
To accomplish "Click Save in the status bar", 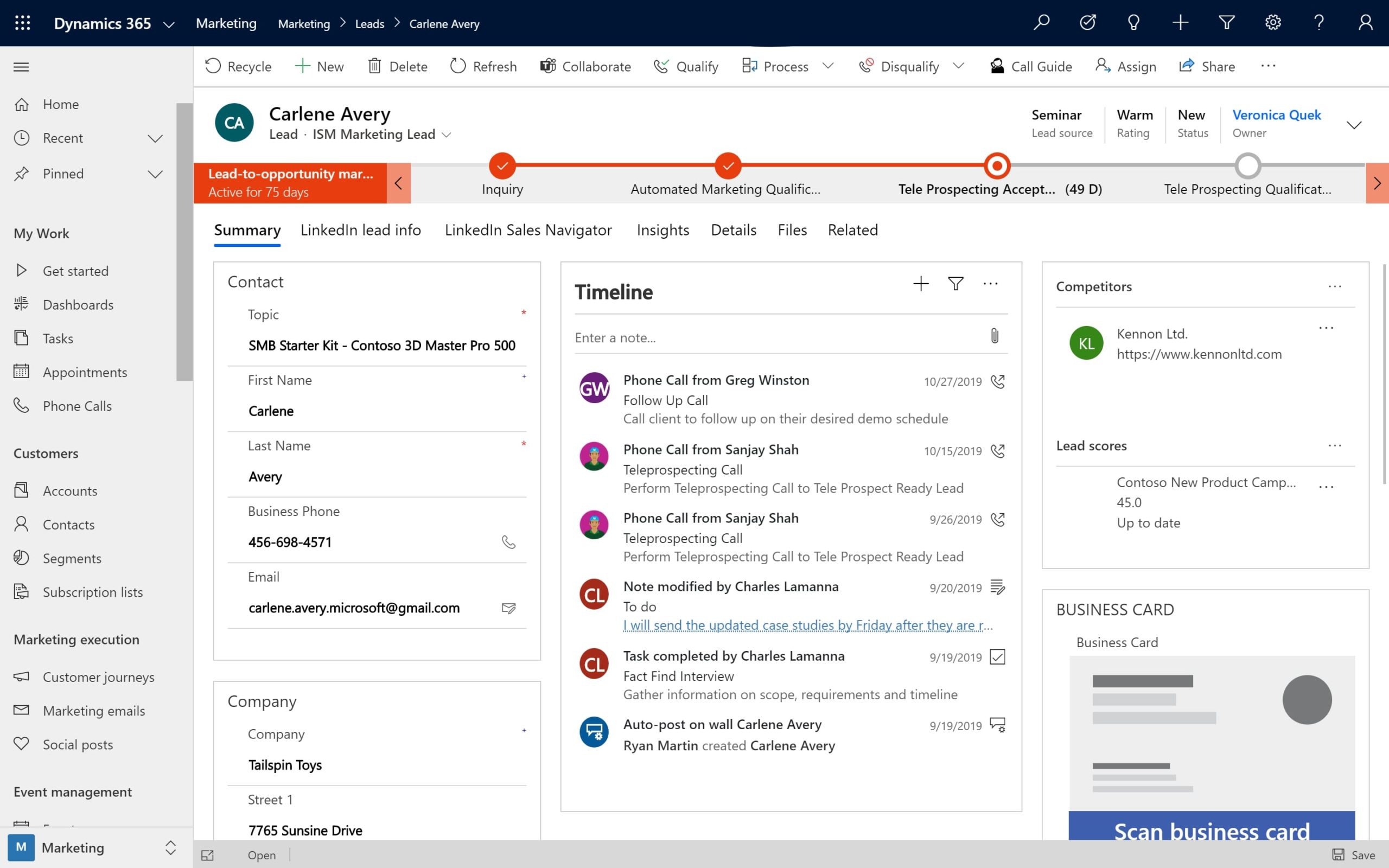I will pyautogui.click(x=1353, y=856).
